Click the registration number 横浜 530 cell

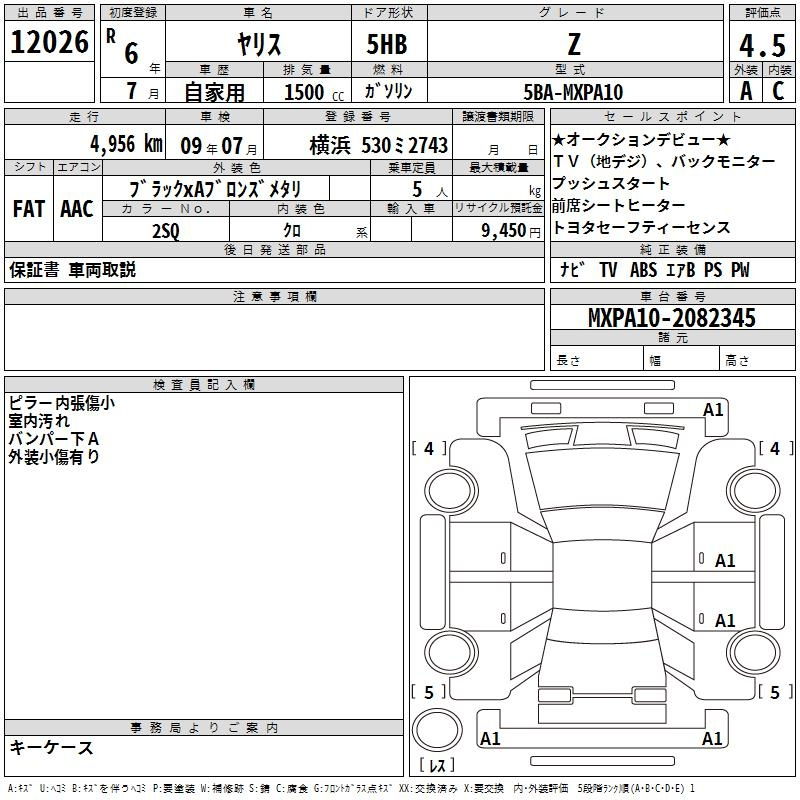(358, 143)
